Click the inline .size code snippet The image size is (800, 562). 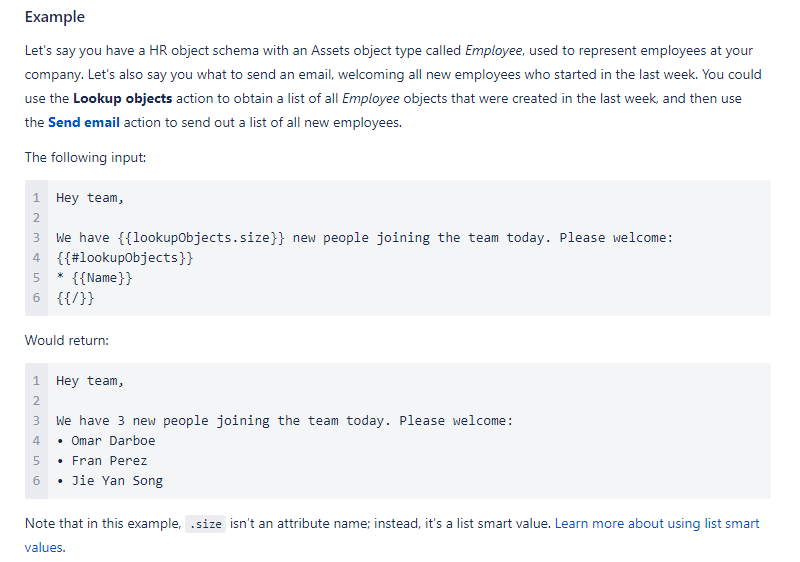click(x=205, y=524)
